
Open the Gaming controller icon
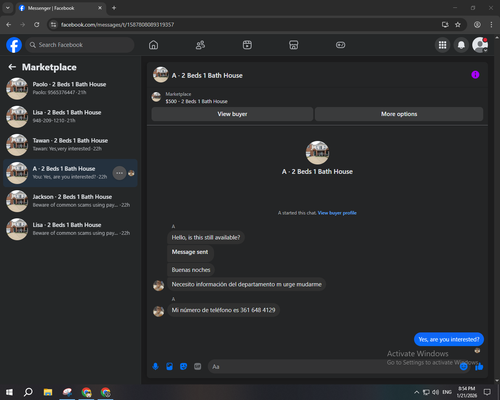[340, 45]
